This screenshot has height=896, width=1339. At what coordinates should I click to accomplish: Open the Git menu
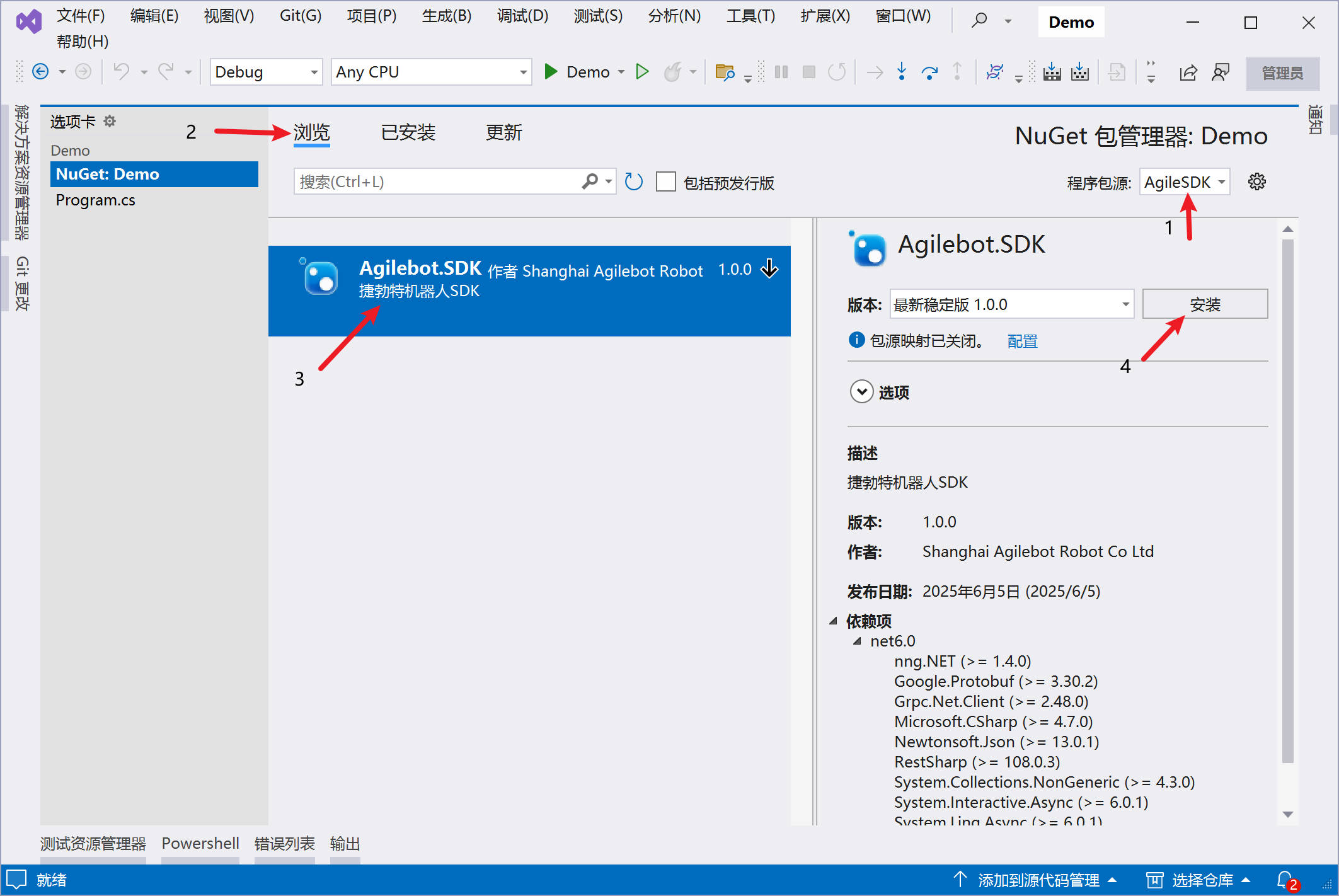[x=301, y=16]
